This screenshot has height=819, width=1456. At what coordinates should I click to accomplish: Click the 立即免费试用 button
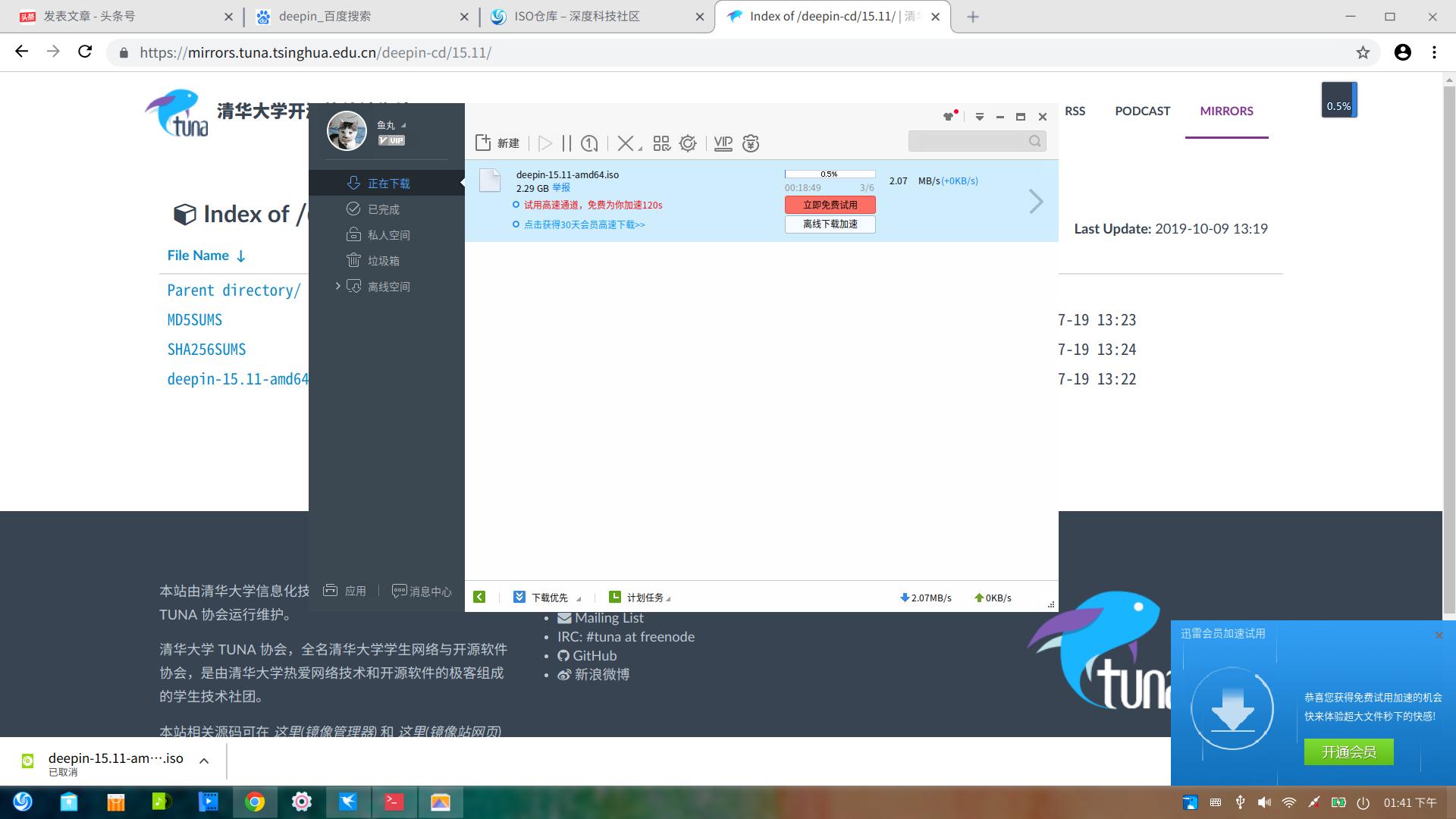830,205
